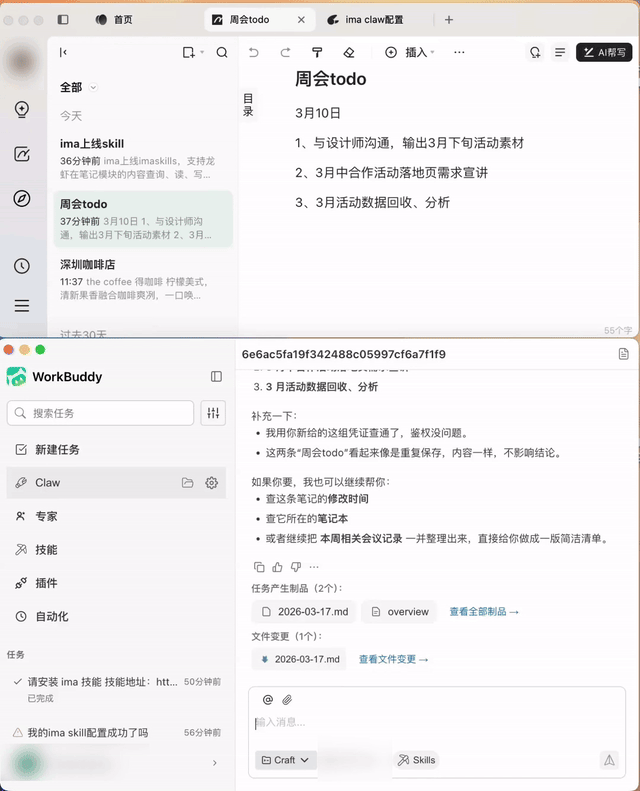Switch to the ima claw配置 tab
This screenshot has width=640, height=791.
365,20
